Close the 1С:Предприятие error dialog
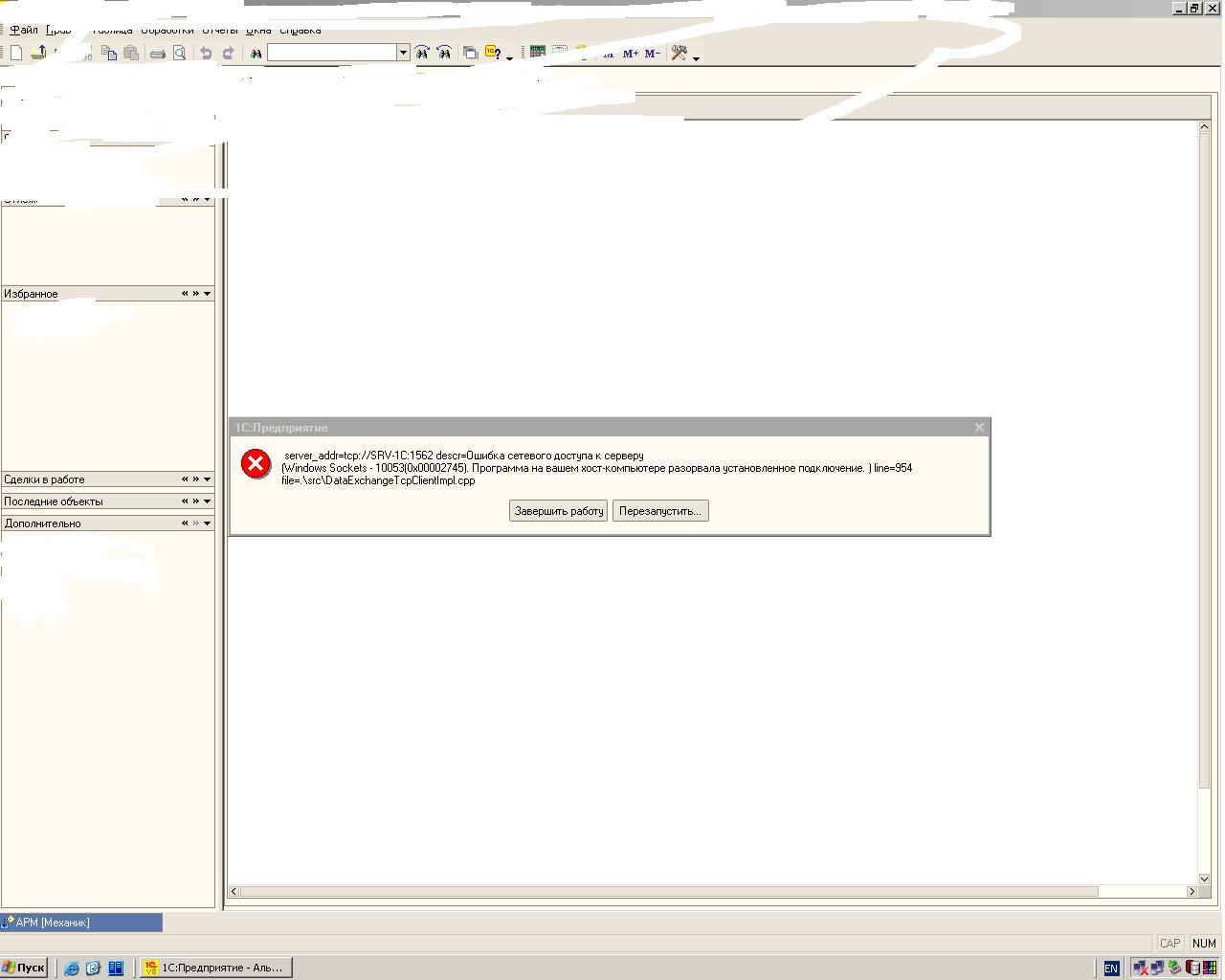 979,428
